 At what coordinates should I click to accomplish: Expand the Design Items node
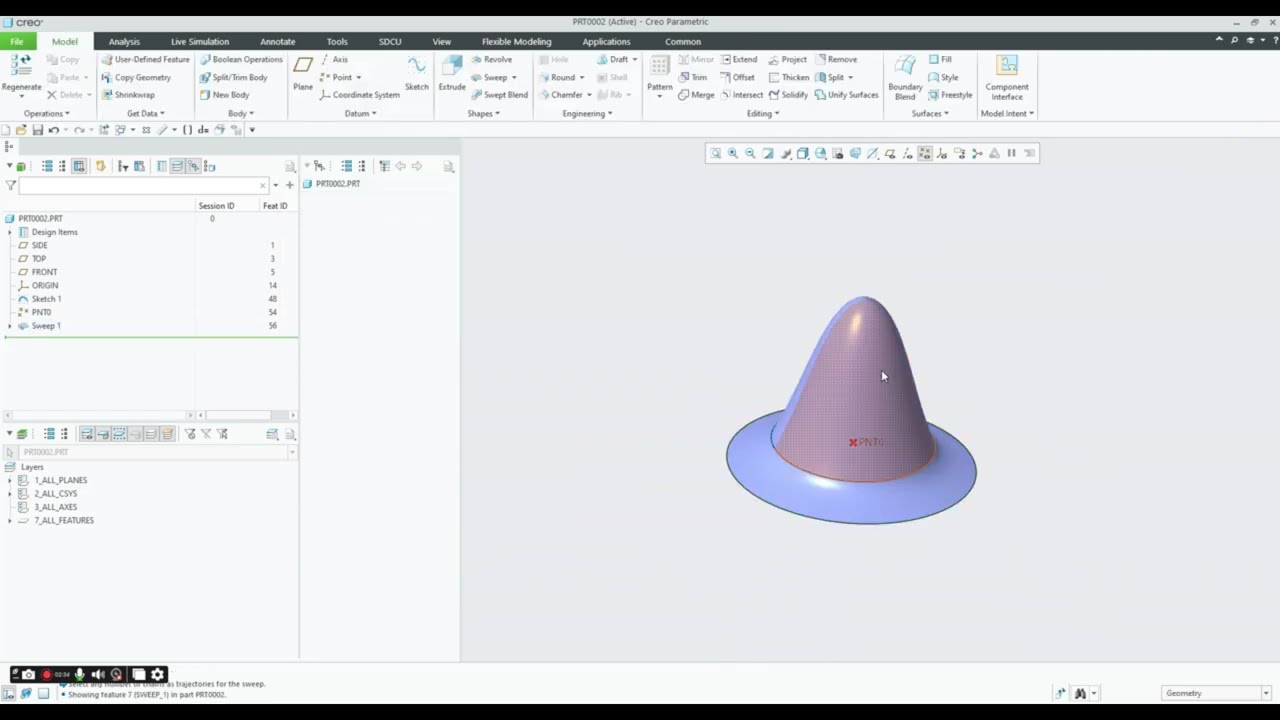tap(10, 232)
